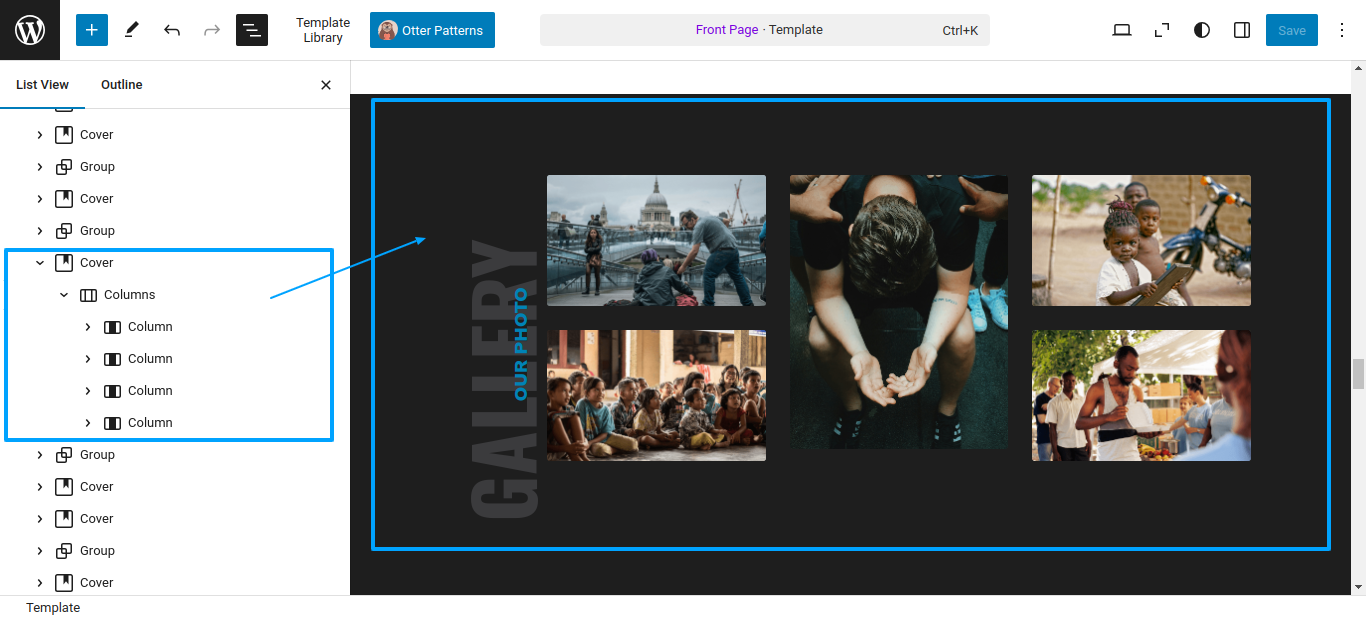Collapse the Columns block chevron

pos(64,295)
